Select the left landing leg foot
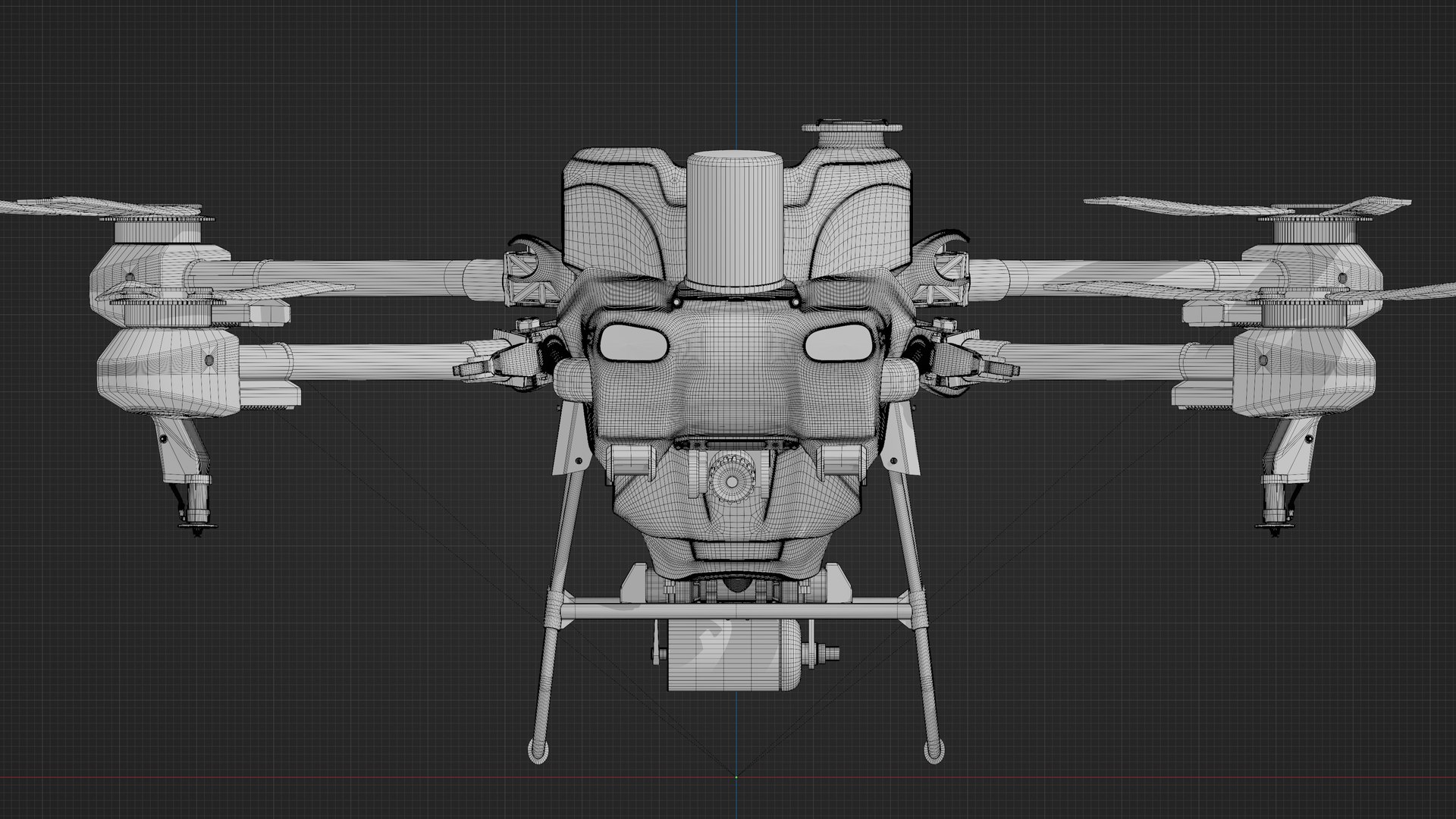 click(538, 750)
